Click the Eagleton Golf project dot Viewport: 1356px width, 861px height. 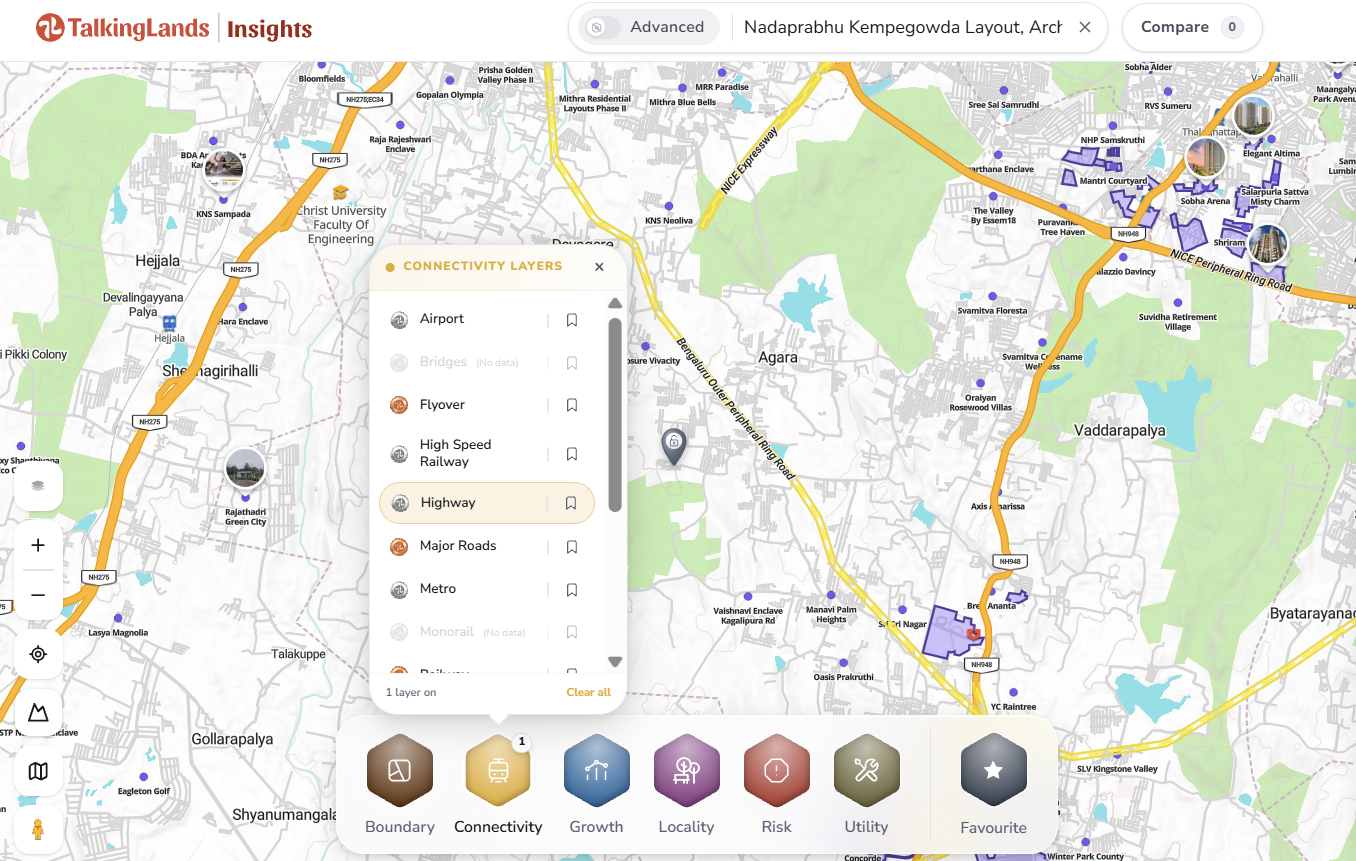tap(143, 777)
